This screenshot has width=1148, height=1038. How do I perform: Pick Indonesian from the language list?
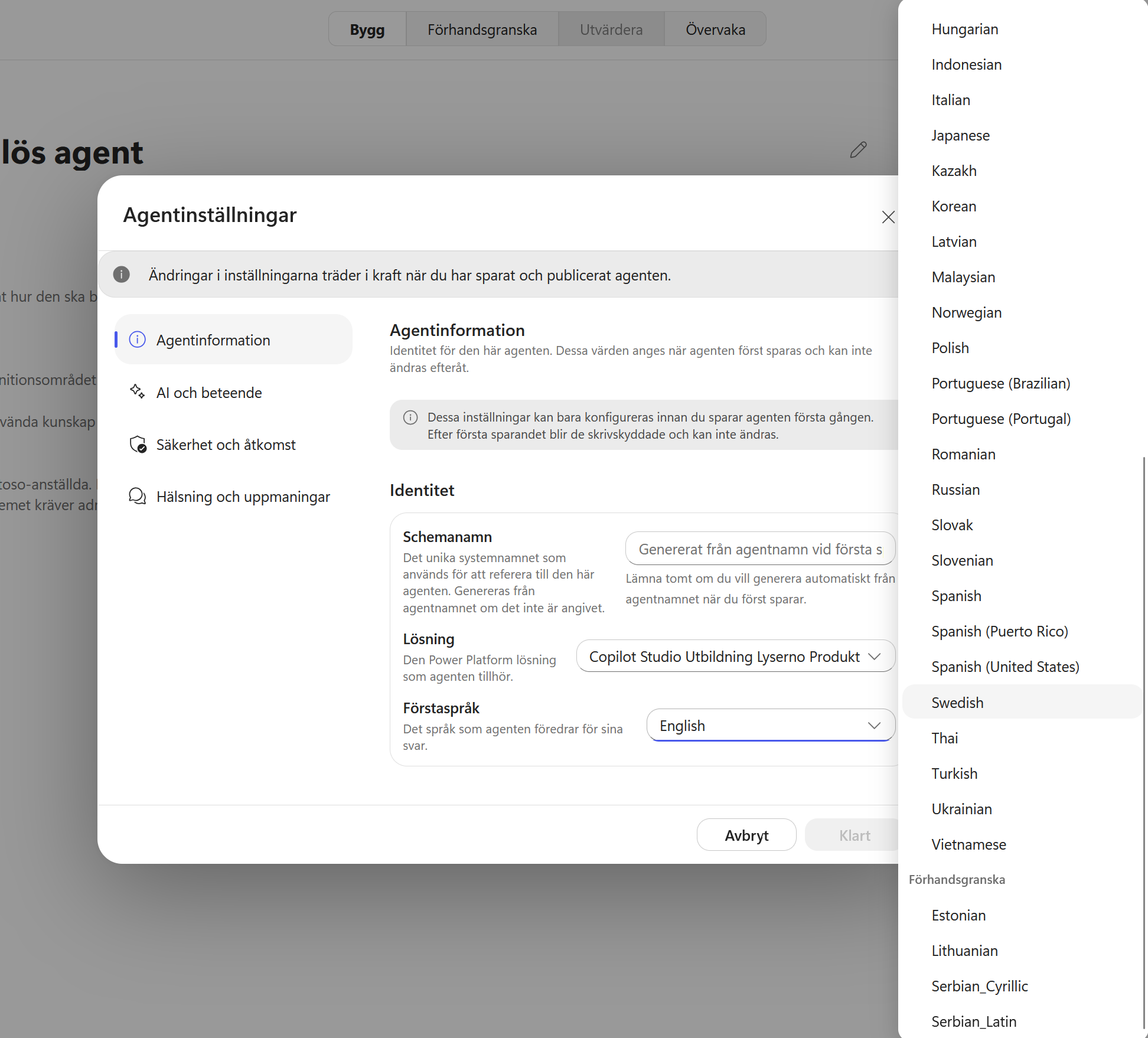(1022, 64)
